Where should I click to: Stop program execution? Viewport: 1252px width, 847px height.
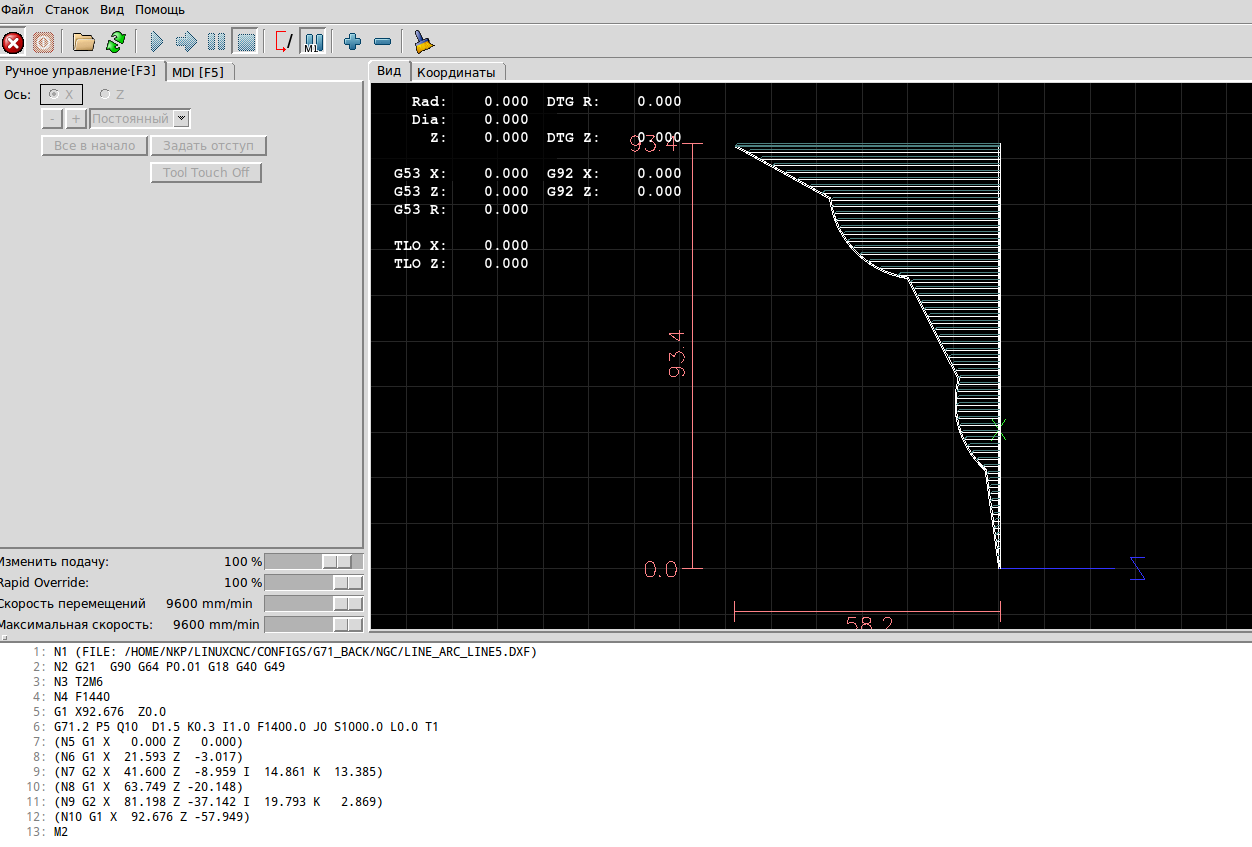click(246, 42)
